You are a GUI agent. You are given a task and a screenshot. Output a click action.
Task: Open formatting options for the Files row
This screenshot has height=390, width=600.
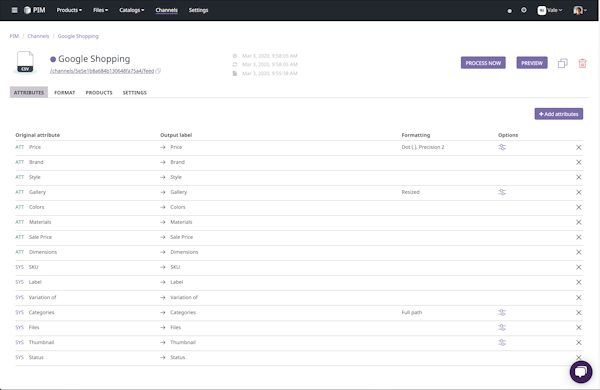click(x=502, y=327)
